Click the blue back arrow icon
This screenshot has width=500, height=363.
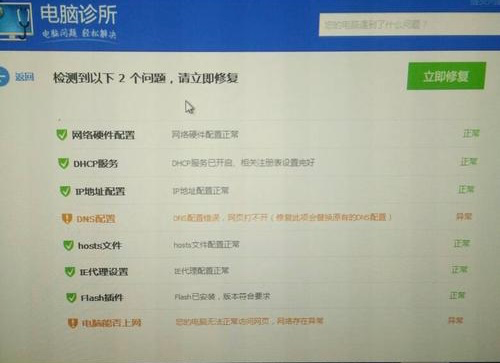click(x=4, y=77)
